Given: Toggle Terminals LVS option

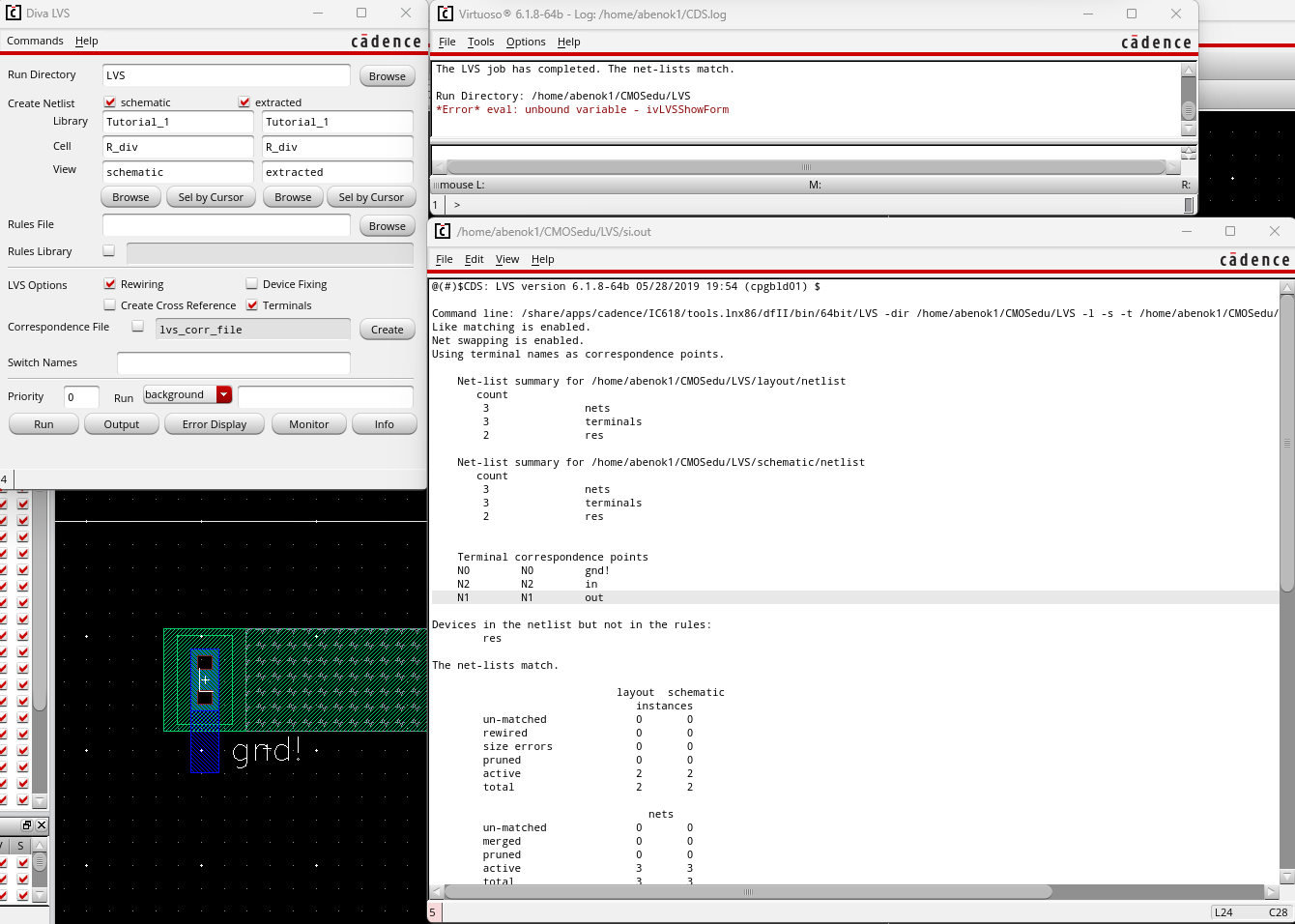Looking at the screenshot, I should coord(252,305).
